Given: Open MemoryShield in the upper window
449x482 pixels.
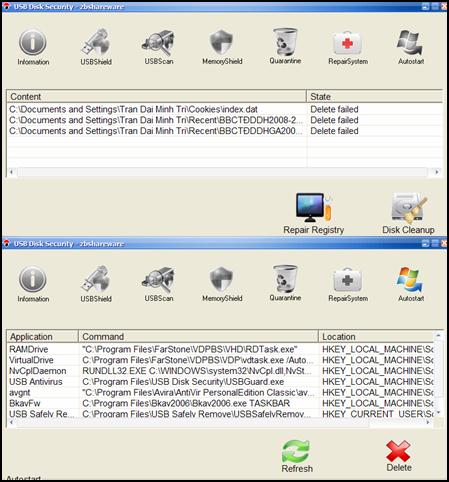Looking at the screenshot, I should point(222,47).
